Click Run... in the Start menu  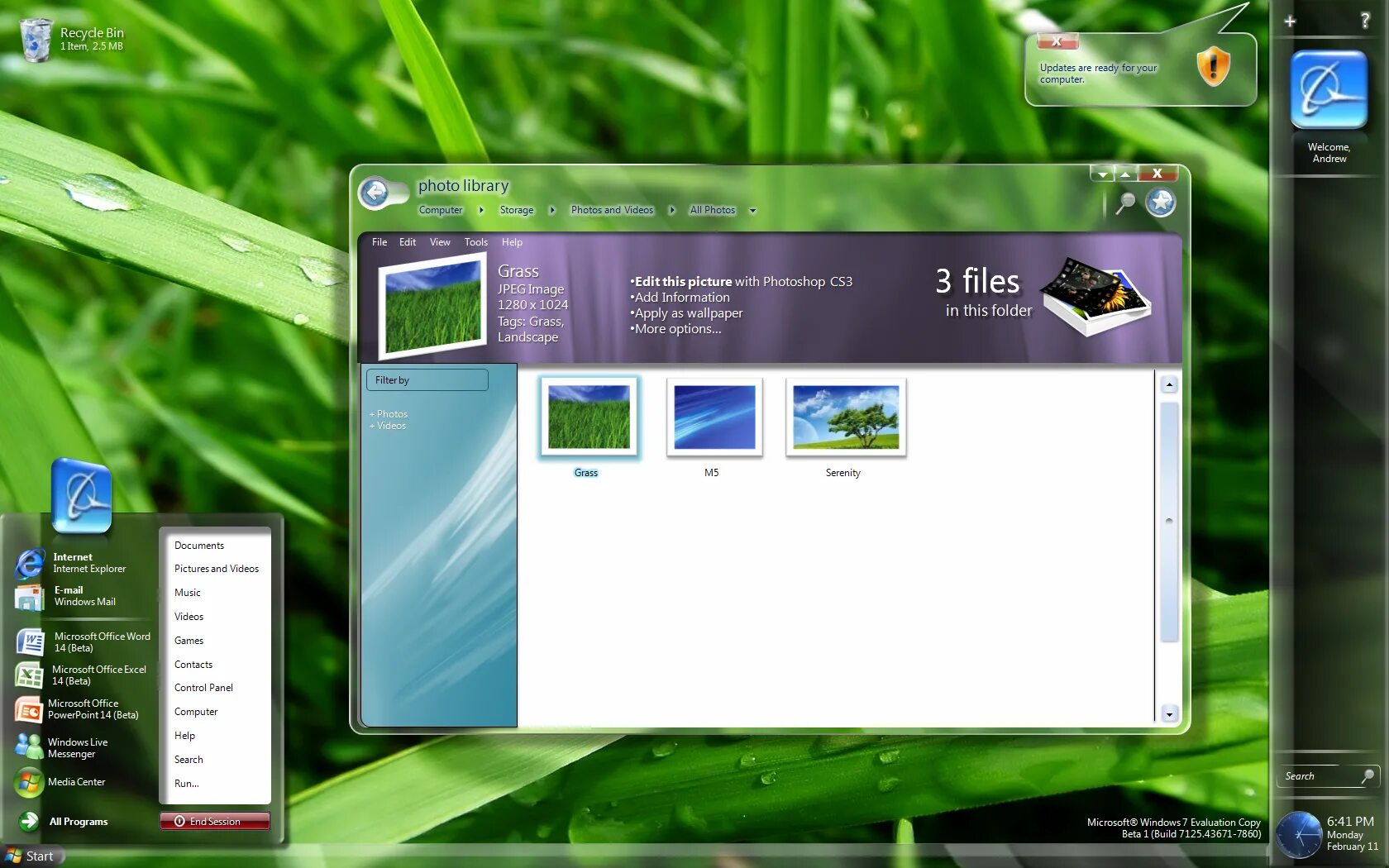click(187, 784)
